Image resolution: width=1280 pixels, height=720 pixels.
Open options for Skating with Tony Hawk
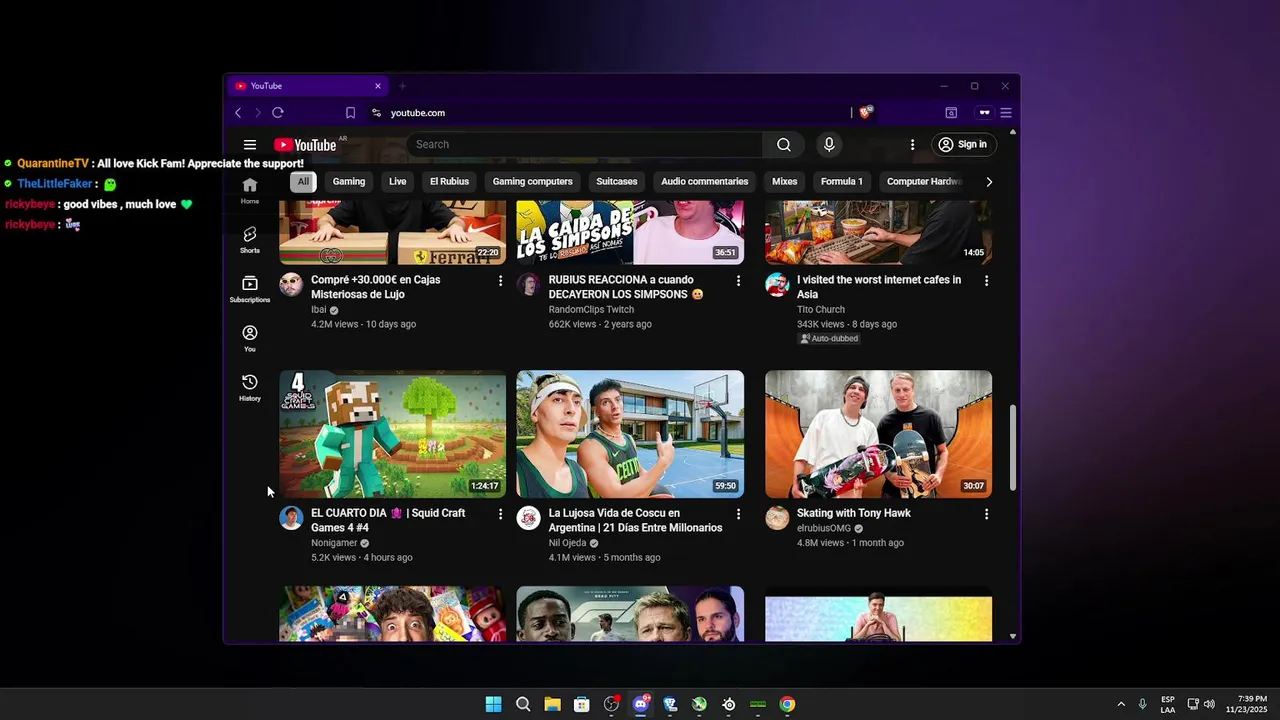[x=986, y=514]
